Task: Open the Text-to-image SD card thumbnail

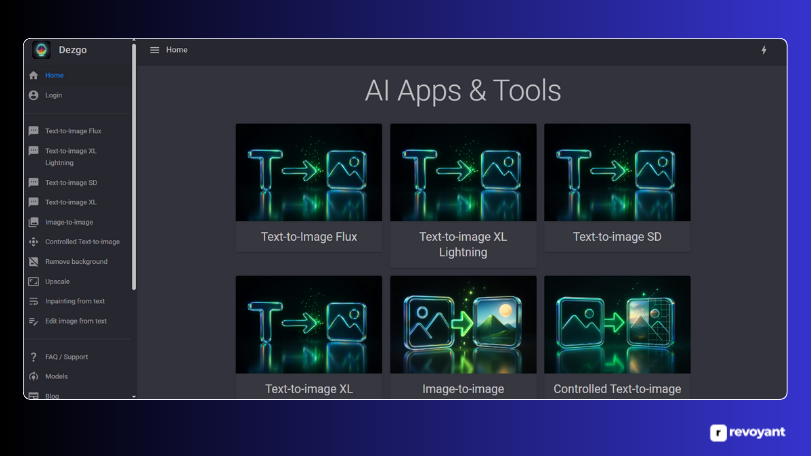Action: tap(617, 172)
